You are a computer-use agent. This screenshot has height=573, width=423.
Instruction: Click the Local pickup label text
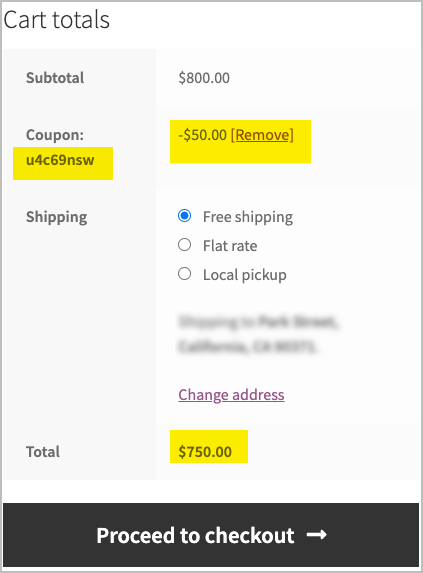click(x=245, y=275)
